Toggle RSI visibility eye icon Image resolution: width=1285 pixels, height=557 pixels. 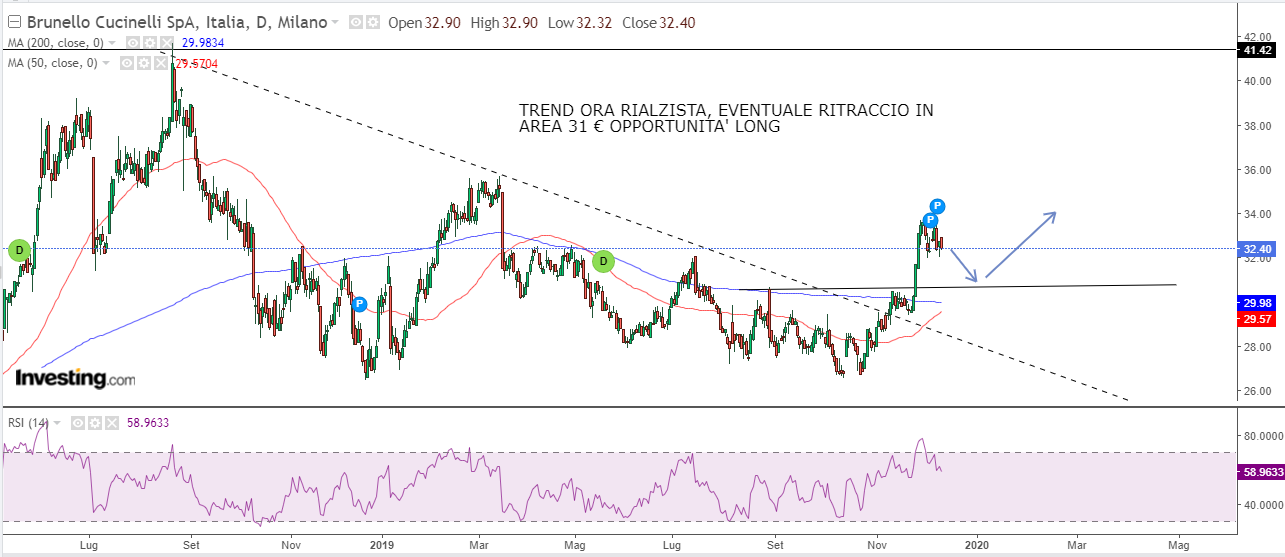(77, 423)
